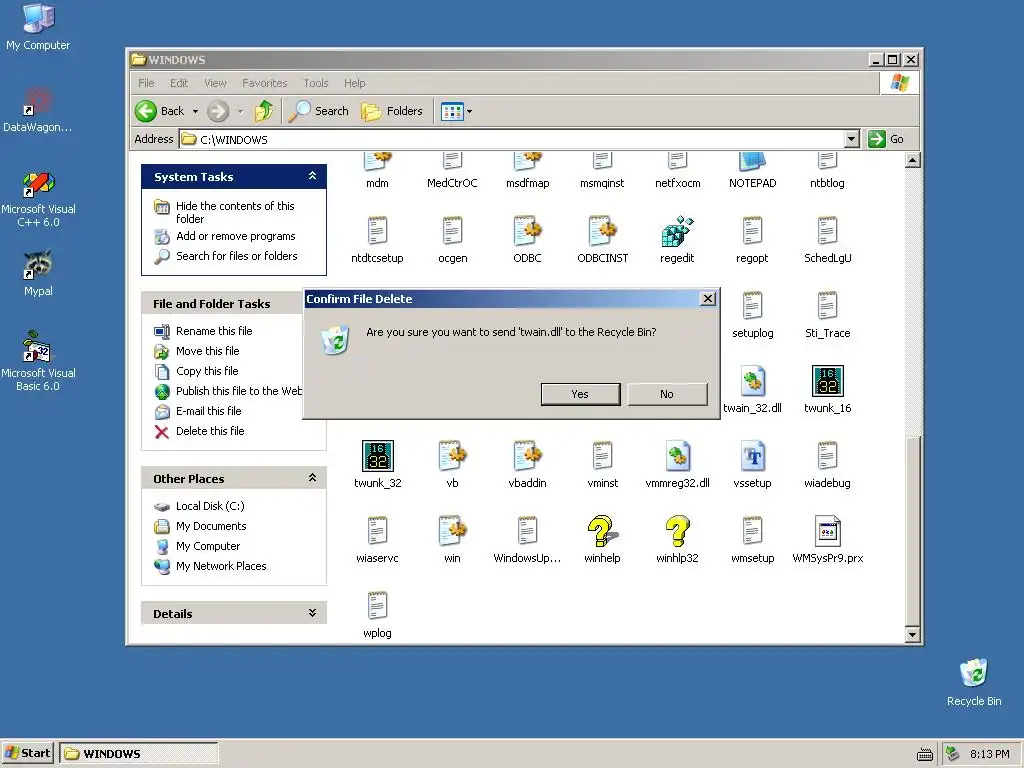This screenshot has height=768, width=1024.
Task: Click E-mail this file link
Action: click(x=208, y=411)
